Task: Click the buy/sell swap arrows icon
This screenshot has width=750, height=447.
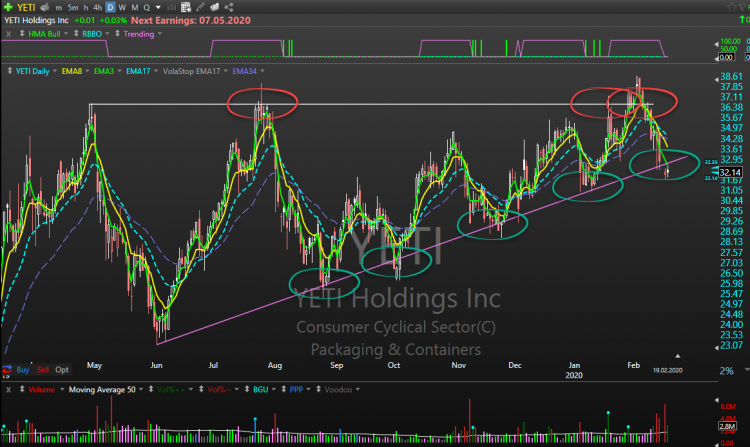Action: tap(8, 369)
